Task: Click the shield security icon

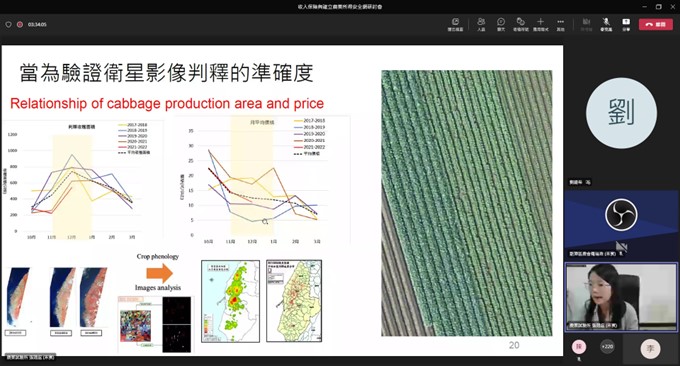Action: pyautogui.click(x=8, y=25)
